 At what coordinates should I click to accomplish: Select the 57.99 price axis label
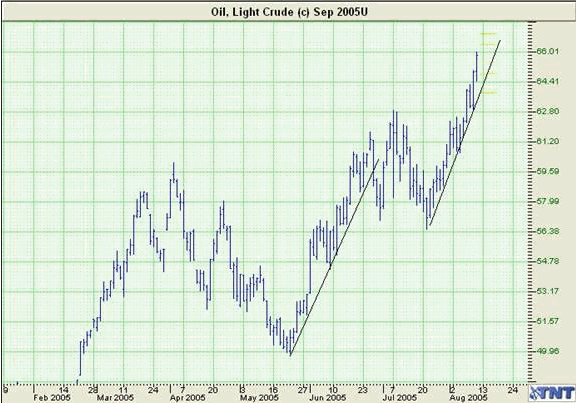(548, 201)
